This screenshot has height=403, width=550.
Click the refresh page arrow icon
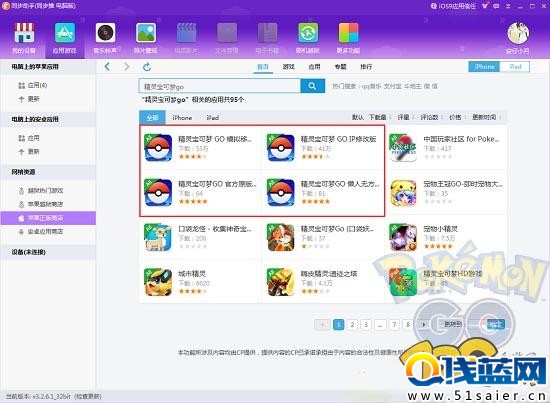pos(147,66)
